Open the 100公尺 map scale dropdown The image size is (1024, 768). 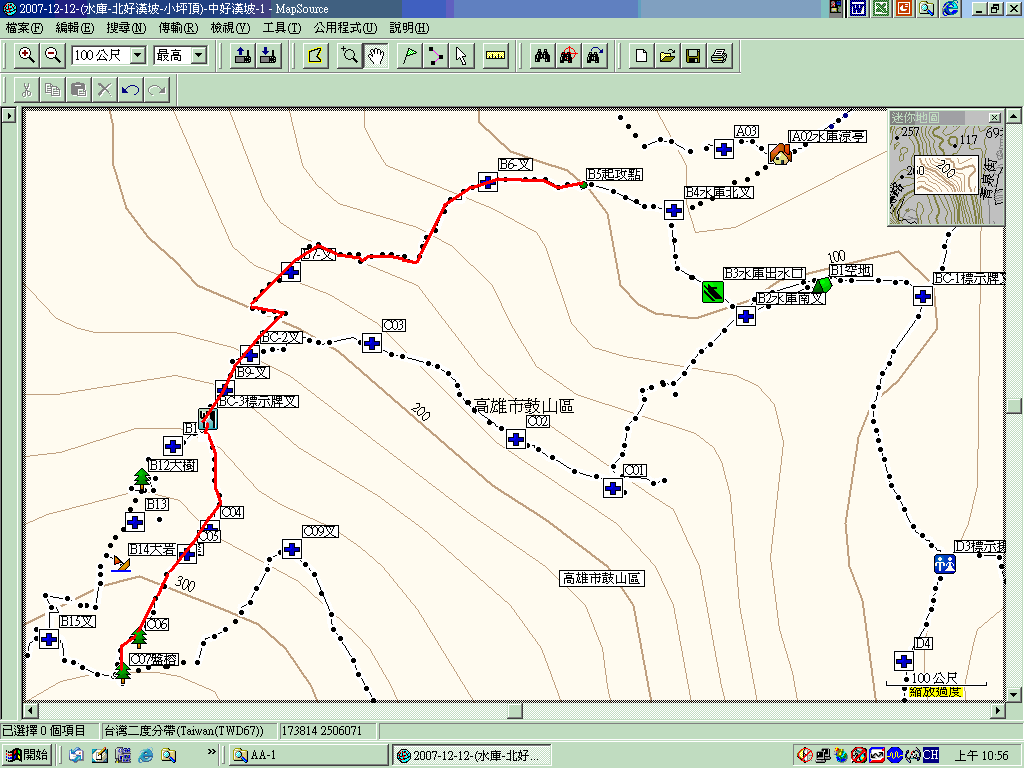(x=138, y=56)
